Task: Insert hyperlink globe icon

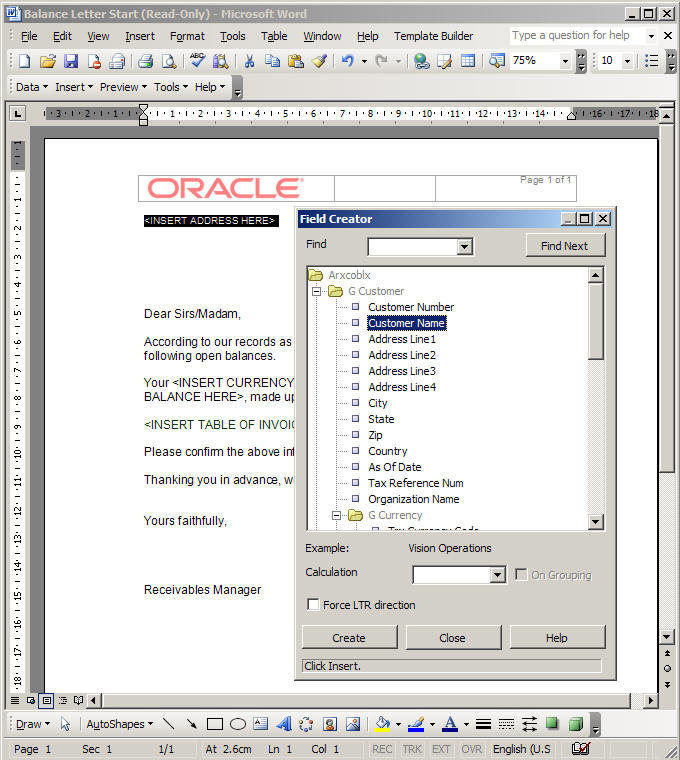Action: coord(421,61)
